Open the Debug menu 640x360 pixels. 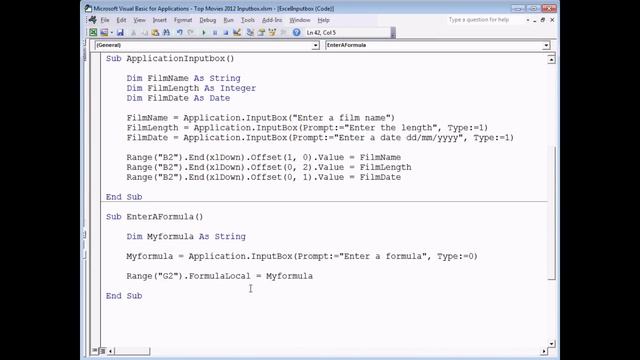click(x=207, y=20)
